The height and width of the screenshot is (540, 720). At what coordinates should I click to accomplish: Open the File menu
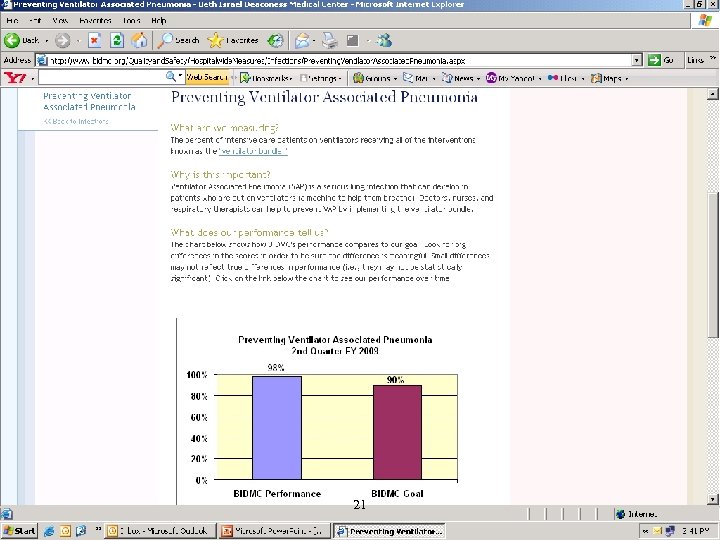coord(12,21)
